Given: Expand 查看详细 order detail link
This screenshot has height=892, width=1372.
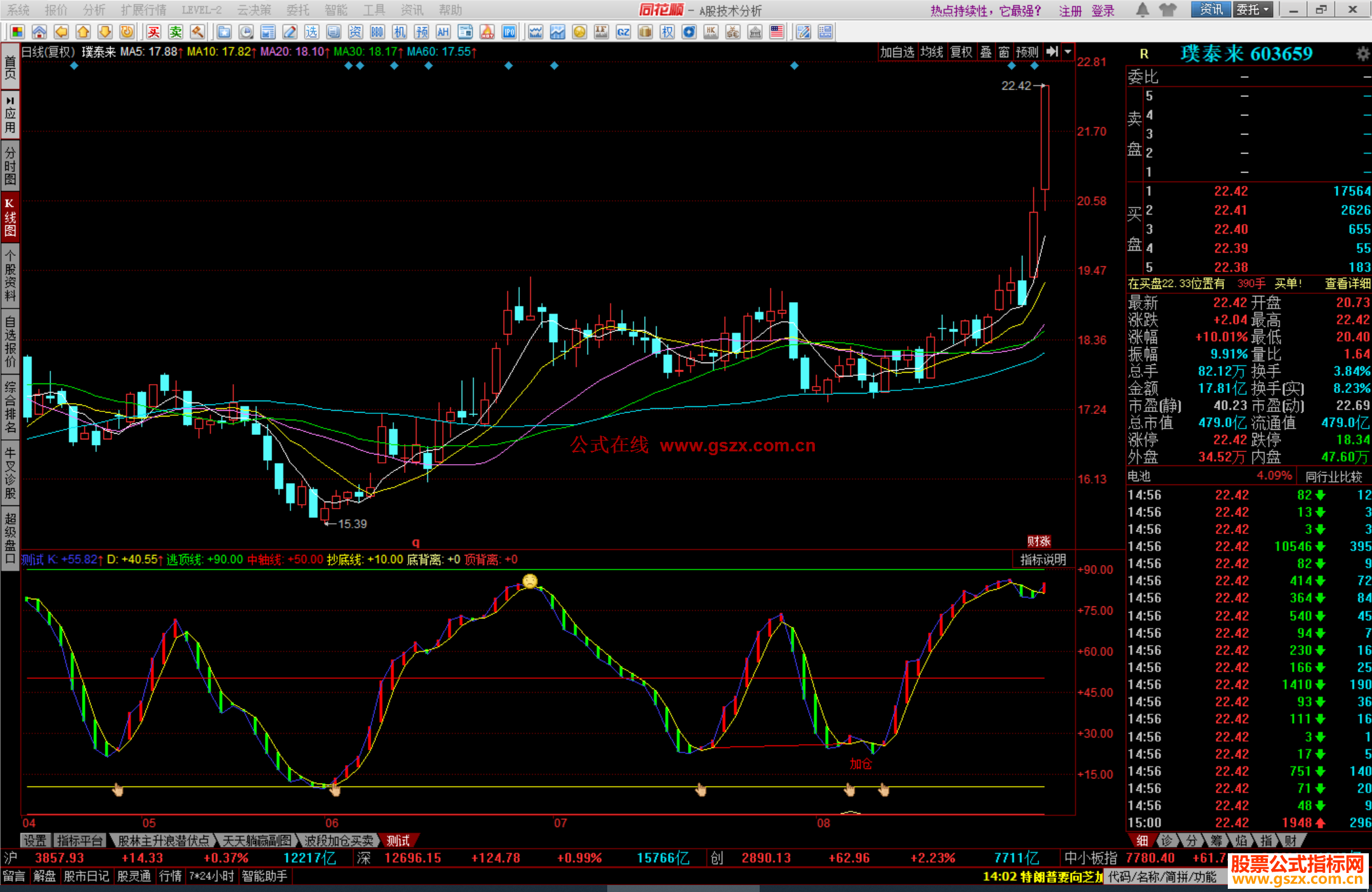Looking at the screenshot, I should pos(1347,284).
